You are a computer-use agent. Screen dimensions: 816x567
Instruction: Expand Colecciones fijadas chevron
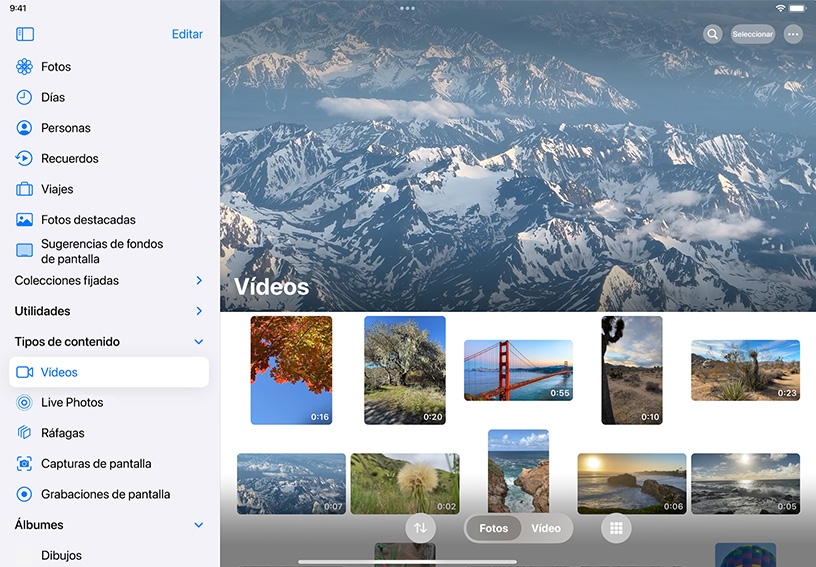tap(199, 280)
